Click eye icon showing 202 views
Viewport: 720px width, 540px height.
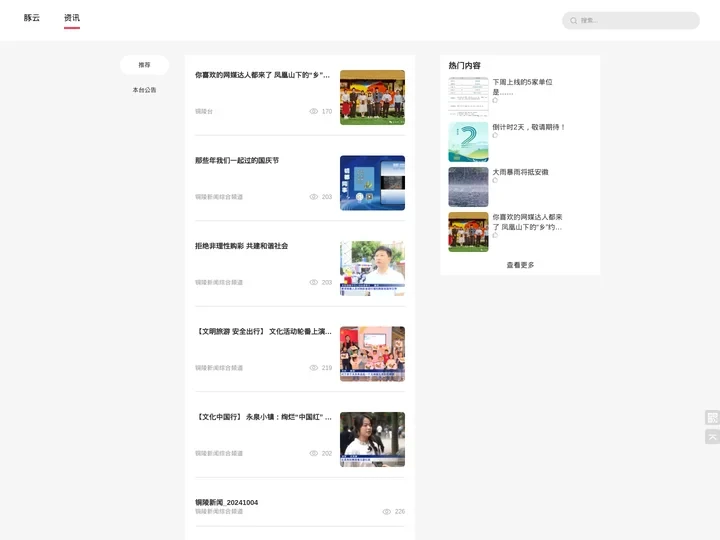[x=314, y=453]
